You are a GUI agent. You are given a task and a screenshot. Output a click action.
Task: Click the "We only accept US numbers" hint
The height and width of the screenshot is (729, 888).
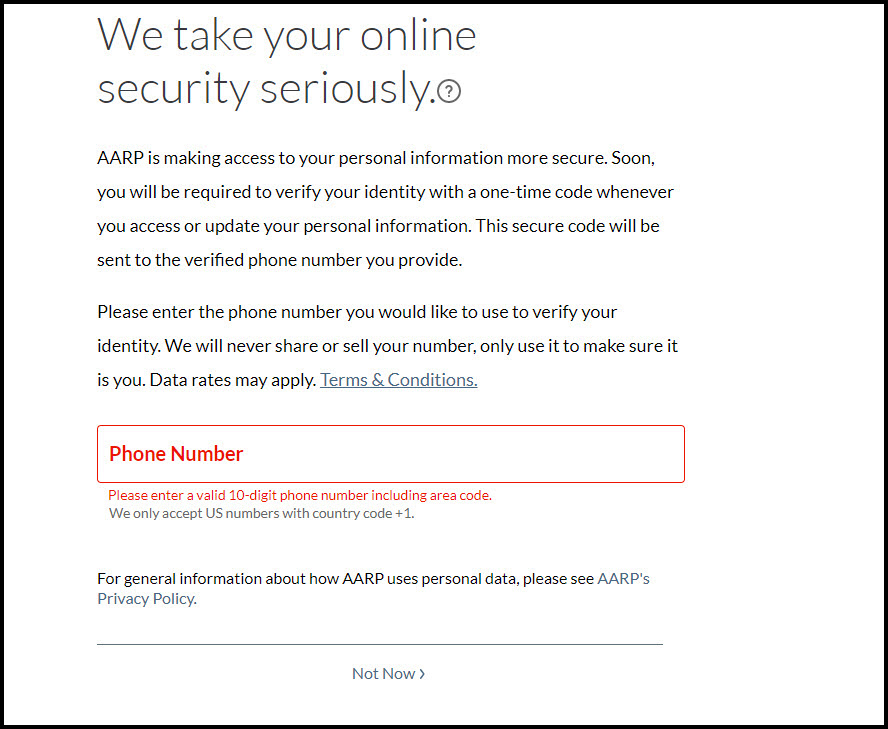pyautogui.click(x=261, y=513)
